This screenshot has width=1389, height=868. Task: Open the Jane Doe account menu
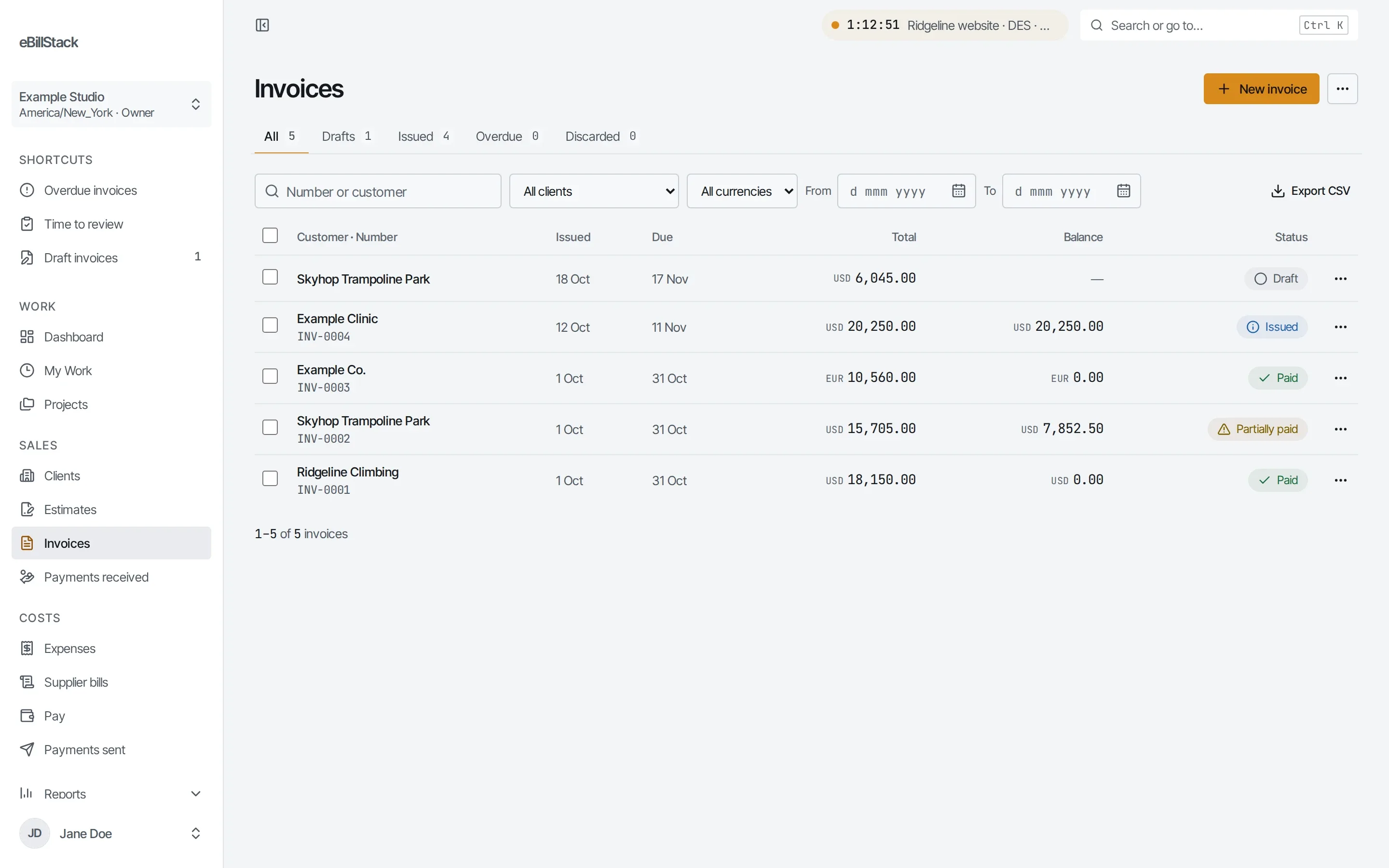click(111, 834)
